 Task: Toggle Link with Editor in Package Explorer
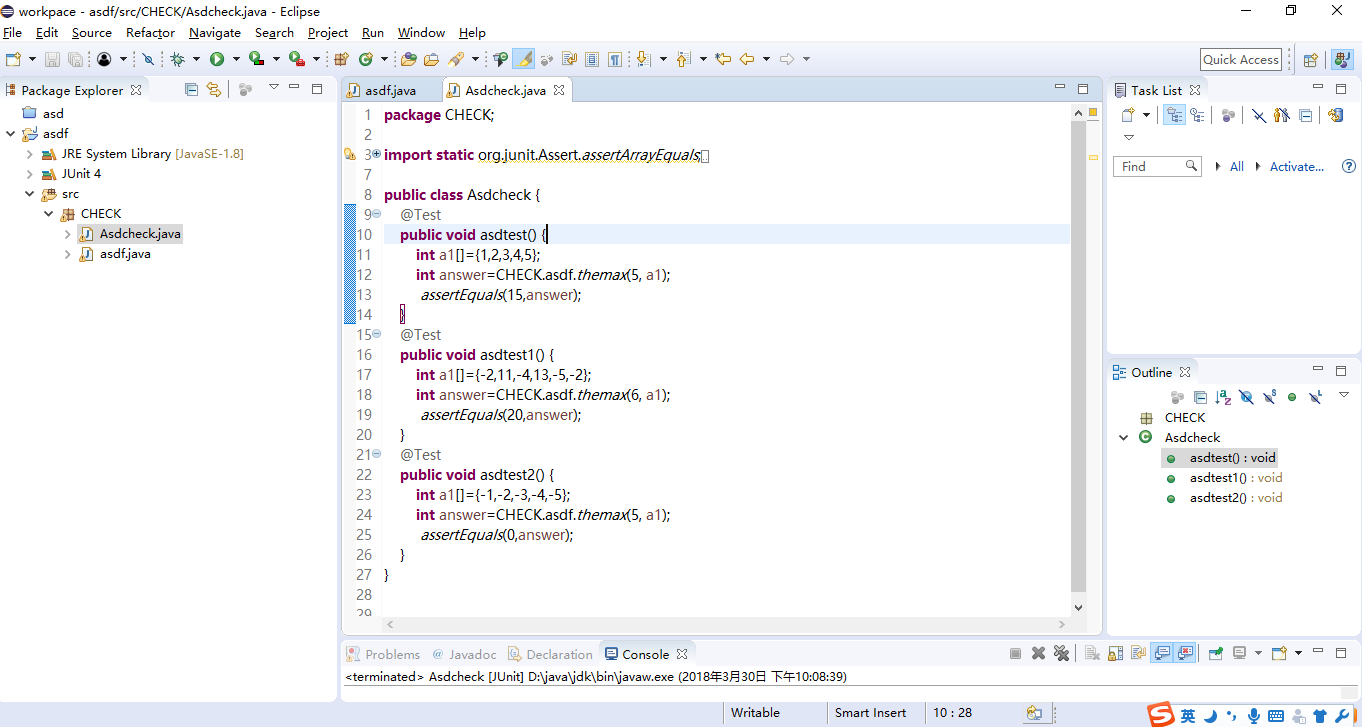pos(214,89)
